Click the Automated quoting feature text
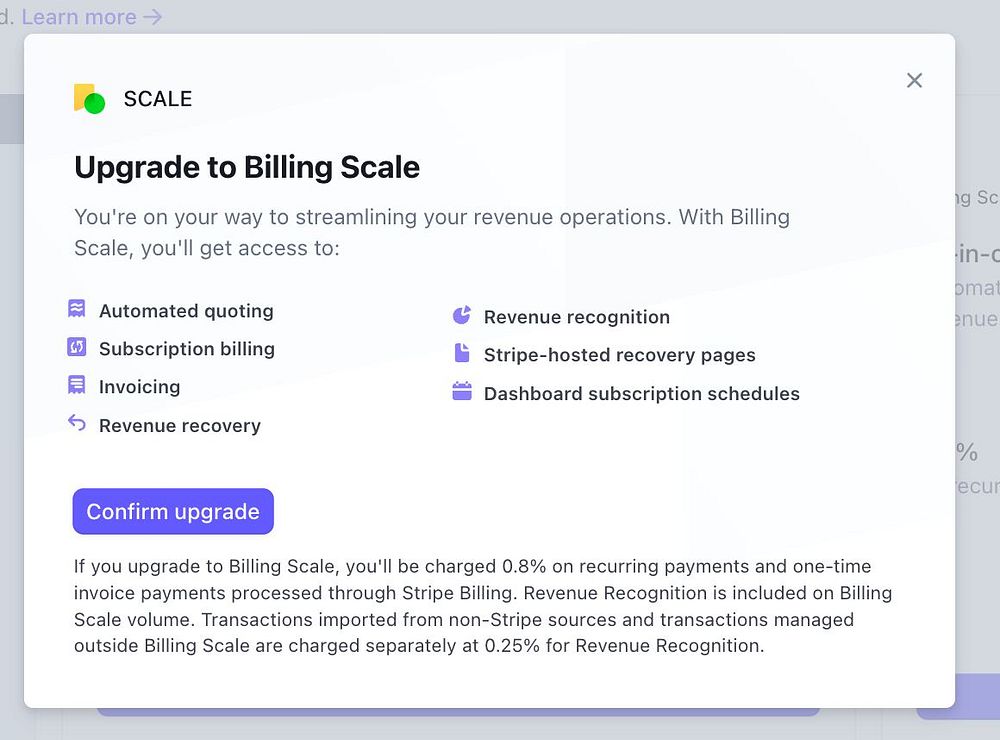Viewport: 1000px width, 740px height. coord(186,311)
